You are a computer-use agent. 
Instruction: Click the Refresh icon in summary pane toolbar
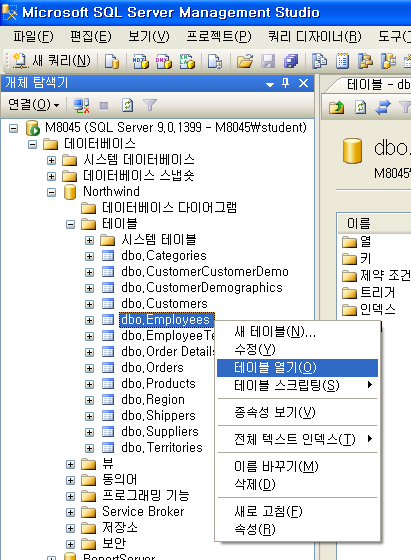(361, 107)
